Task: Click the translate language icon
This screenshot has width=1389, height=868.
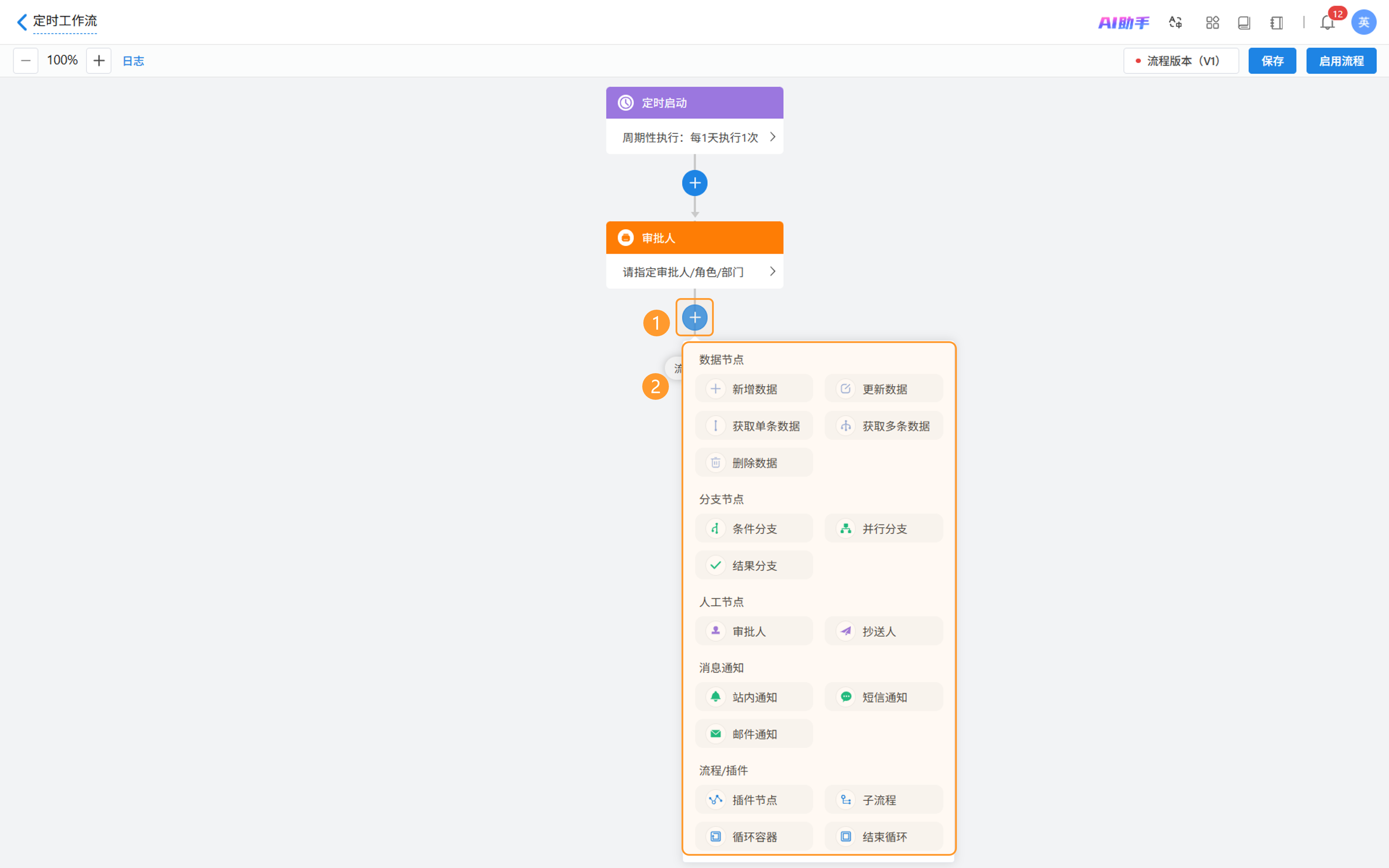Action: 1175,22
